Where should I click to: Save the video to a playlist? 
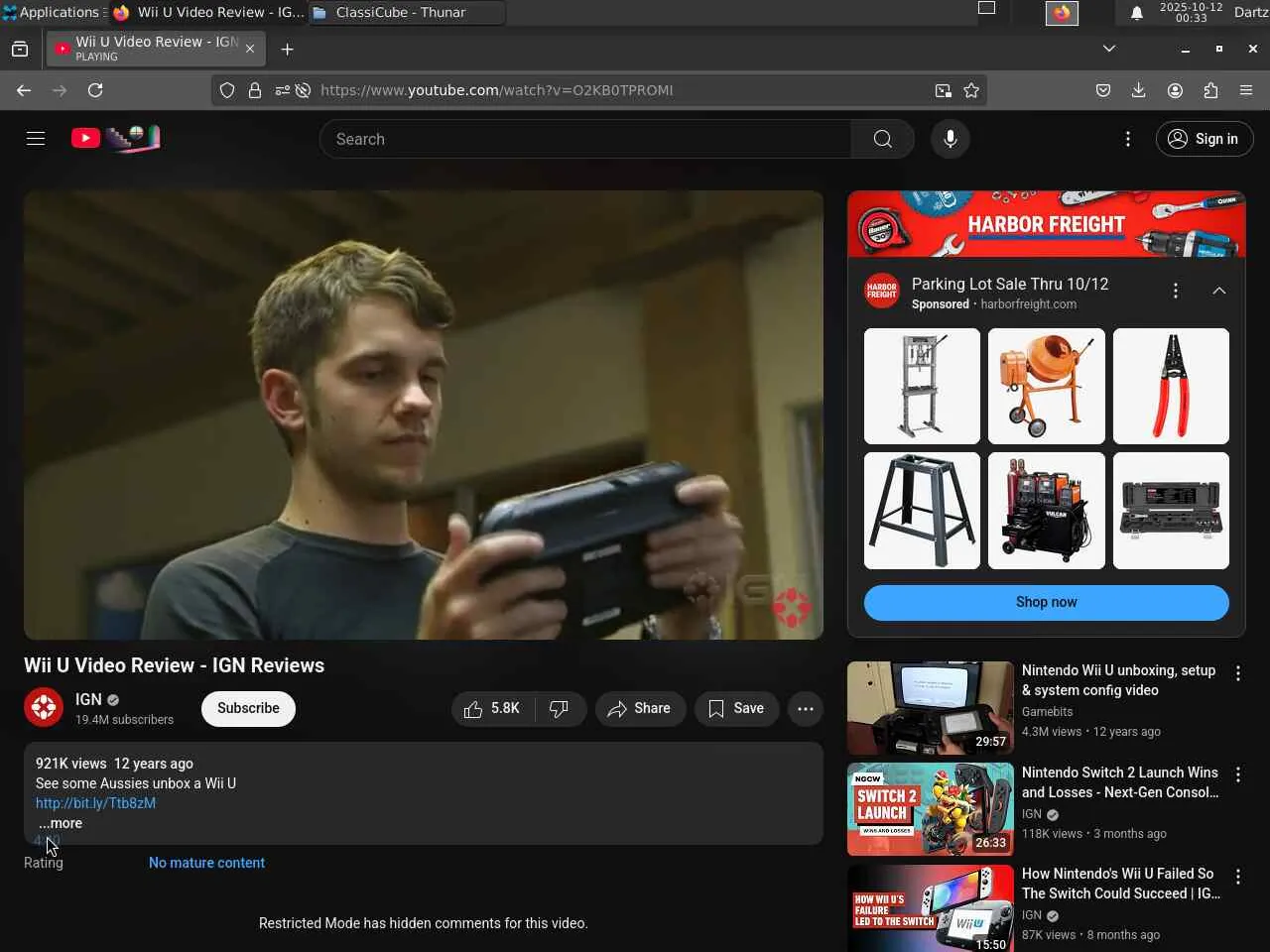pyautogui.click(x=736, y=708)
